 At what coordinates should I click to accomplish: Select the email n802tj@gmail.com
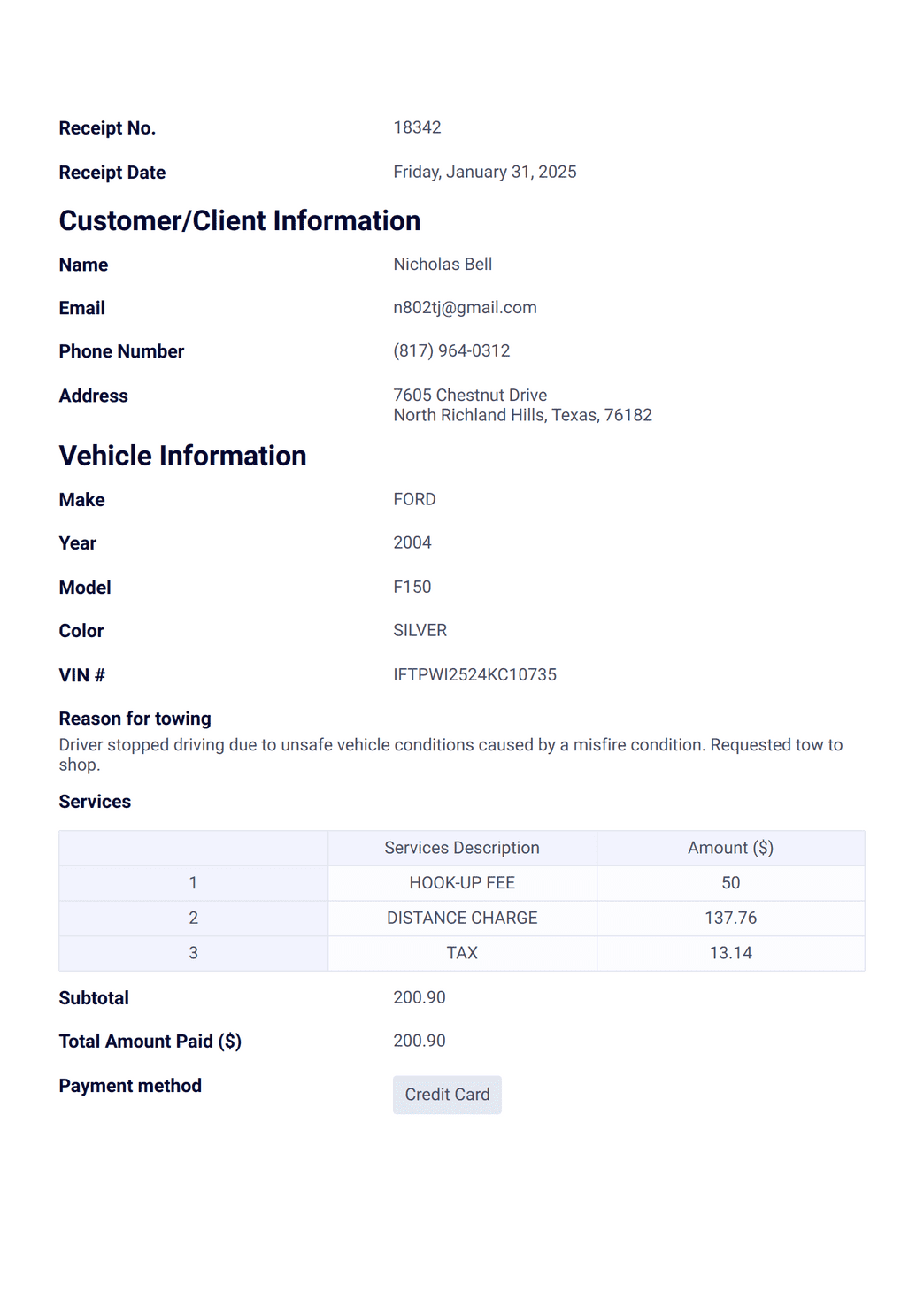tap(465, 308)
